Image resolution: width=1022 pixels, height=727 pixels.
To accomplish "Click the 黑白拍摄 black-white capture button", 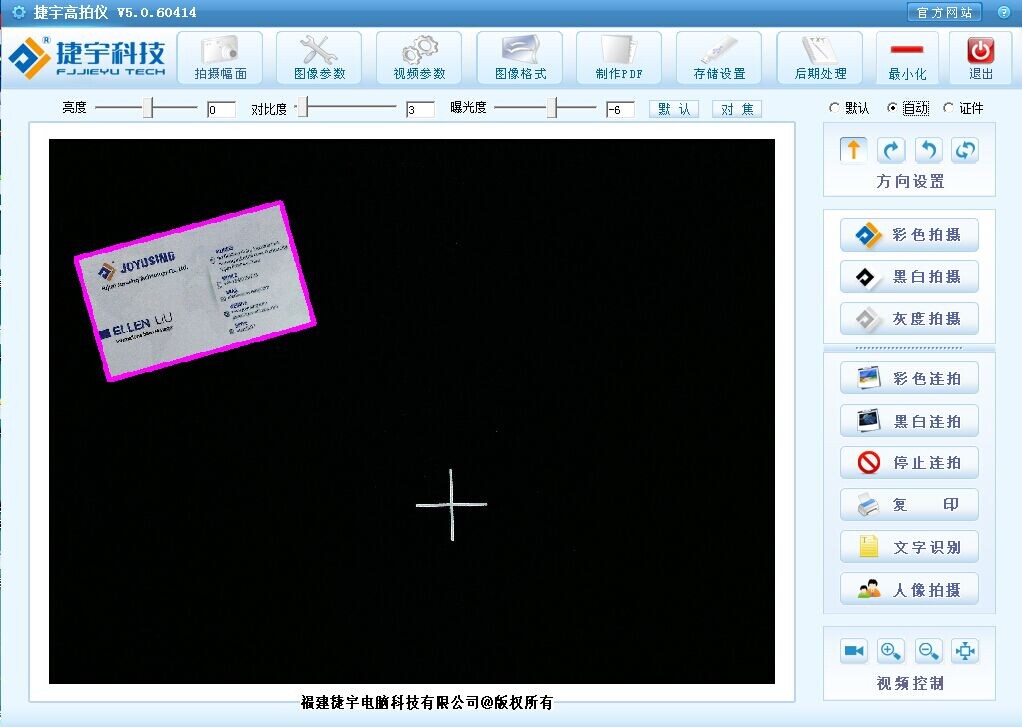I will [x=909, y=277].
